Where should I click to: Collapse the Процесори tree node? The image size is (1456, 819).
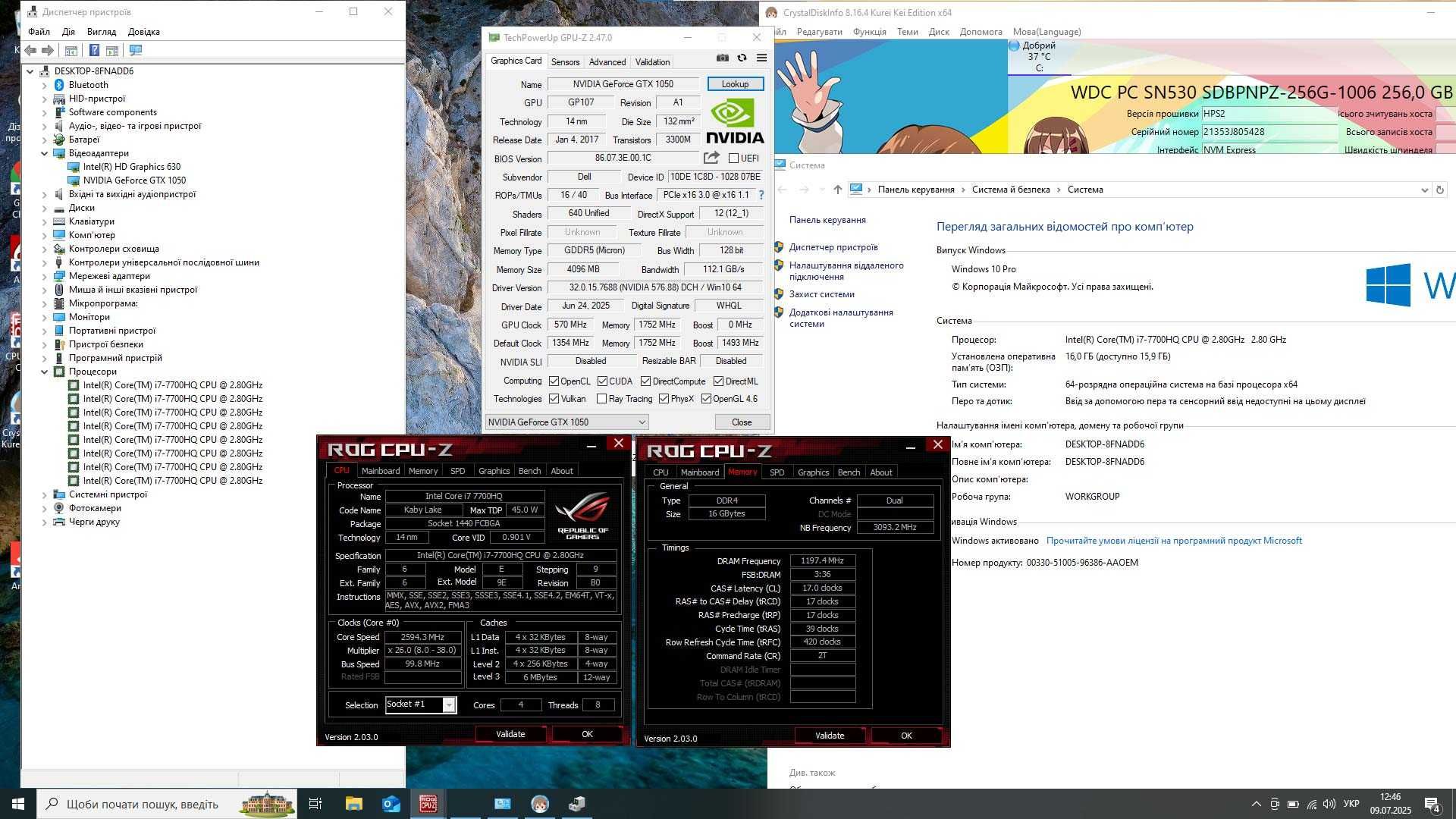[x=44, y=372]
